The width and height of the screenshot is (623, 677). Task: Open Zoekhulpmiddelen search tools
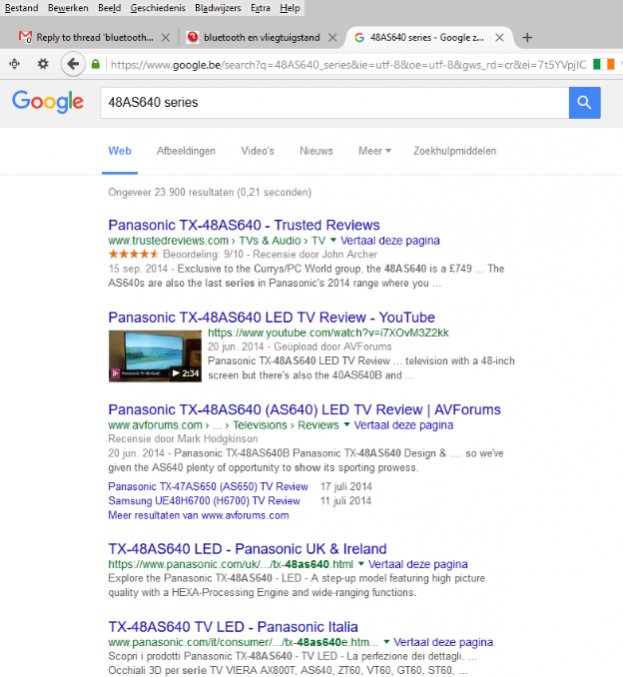point(455,151)
